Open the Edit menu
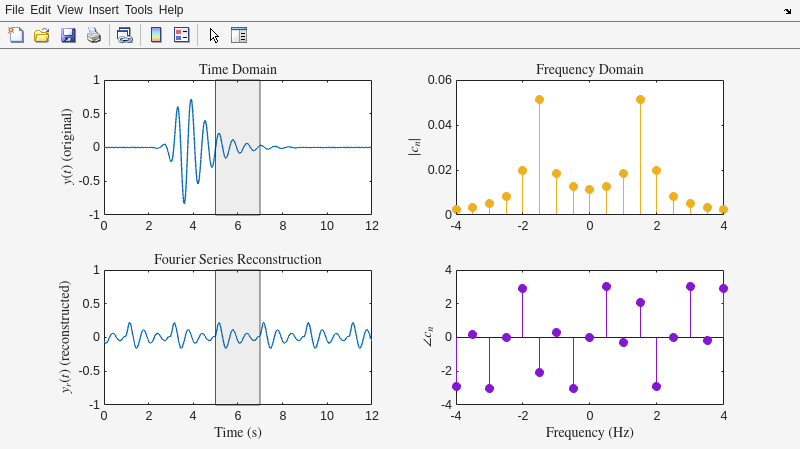Viewport: 800px width, 449px height. [x=40, y=10]
